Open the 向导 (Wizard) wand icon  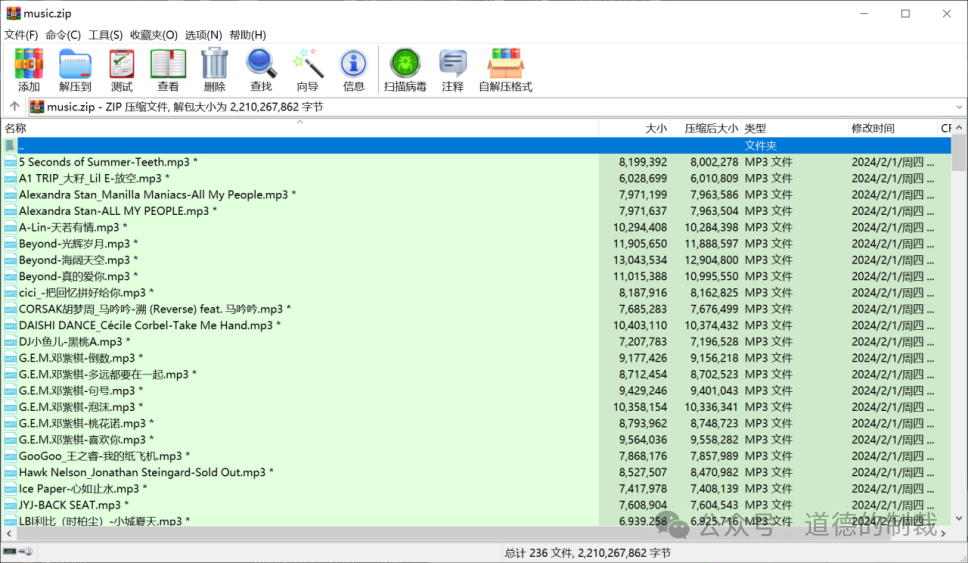(307, 64)
